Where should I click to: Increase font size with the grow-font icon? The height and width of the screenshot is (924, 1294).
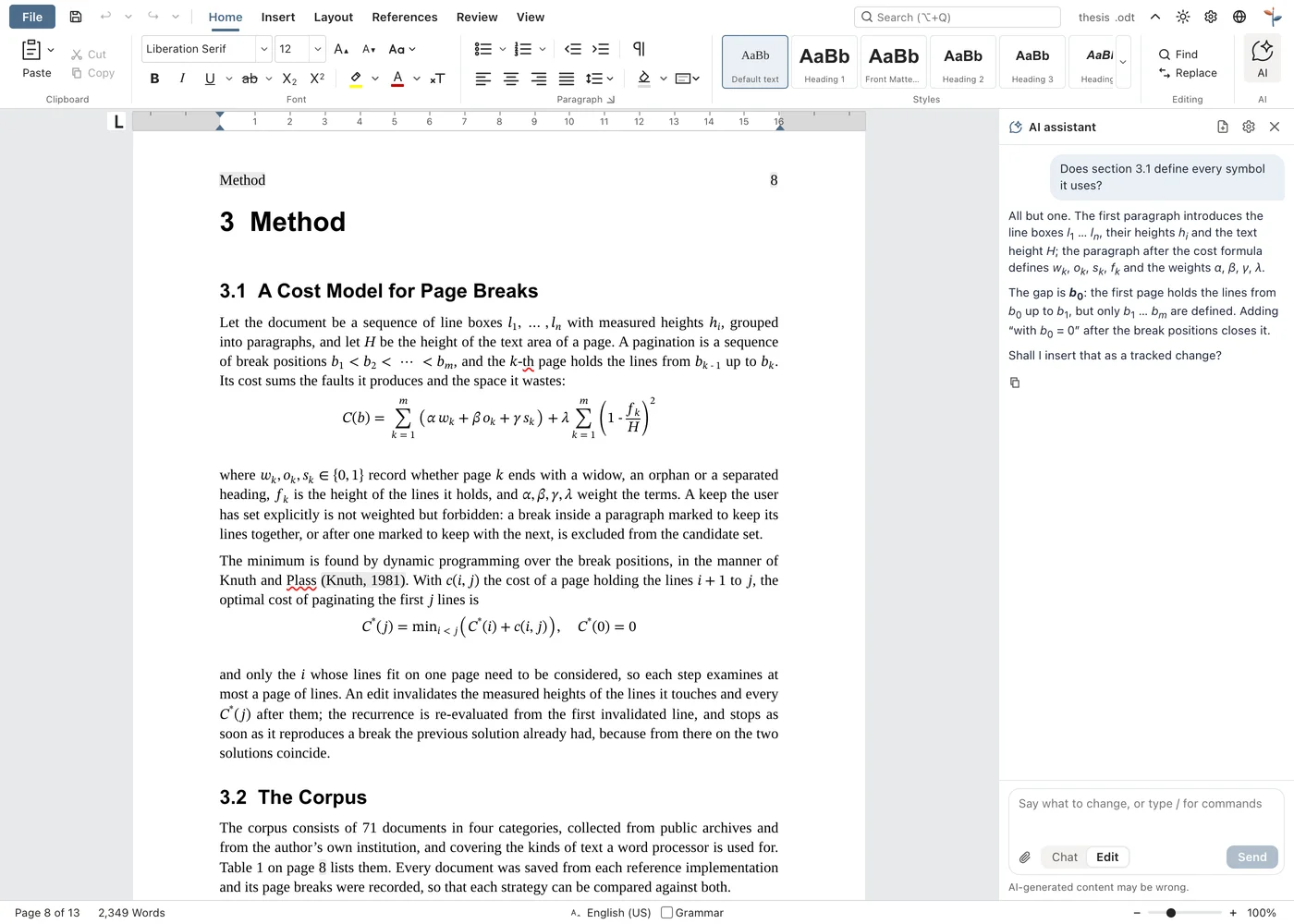pyautogui.click(x=341, y=49)
